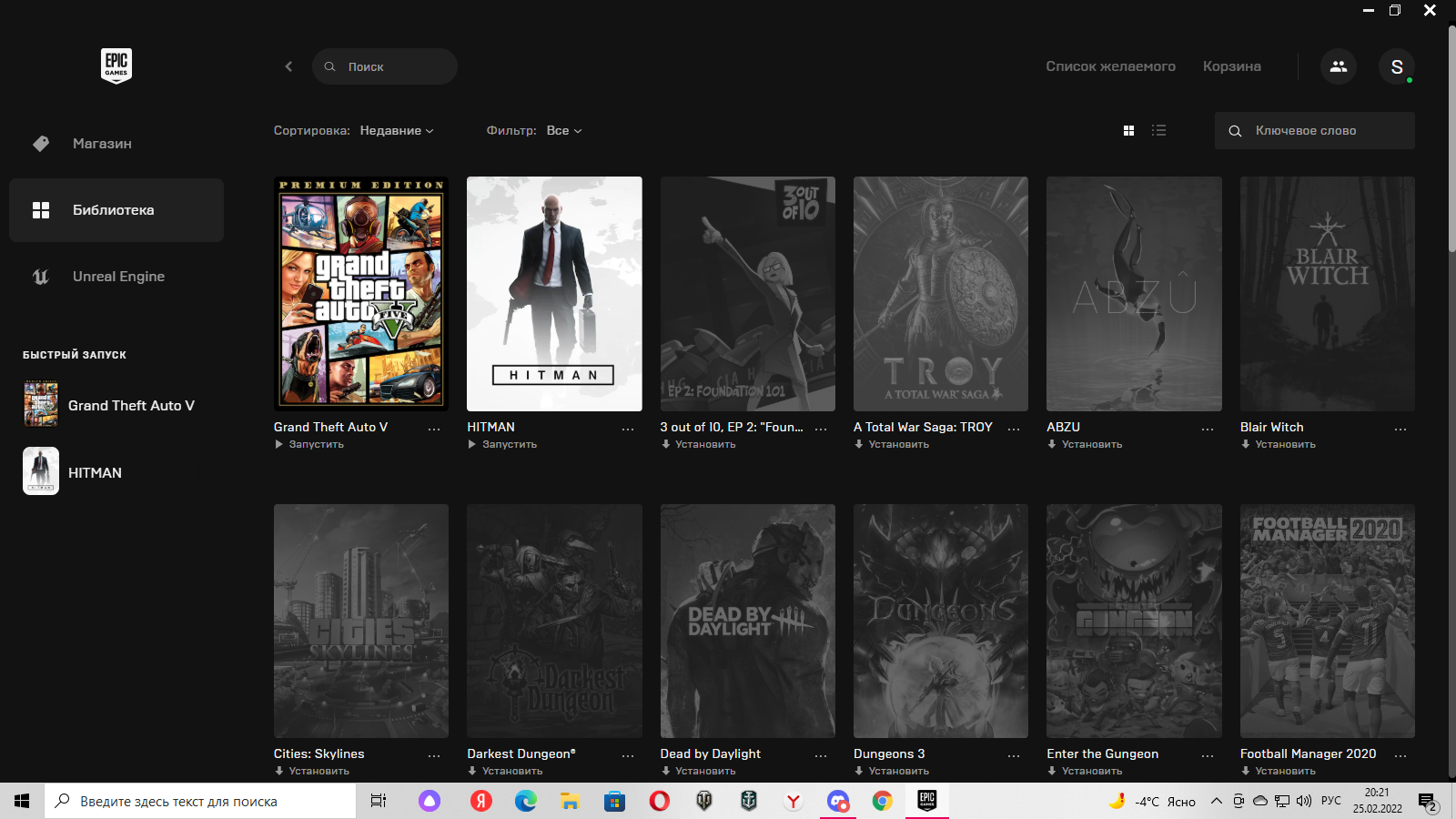Switch to grid view layout

(x=1128, y=131)
